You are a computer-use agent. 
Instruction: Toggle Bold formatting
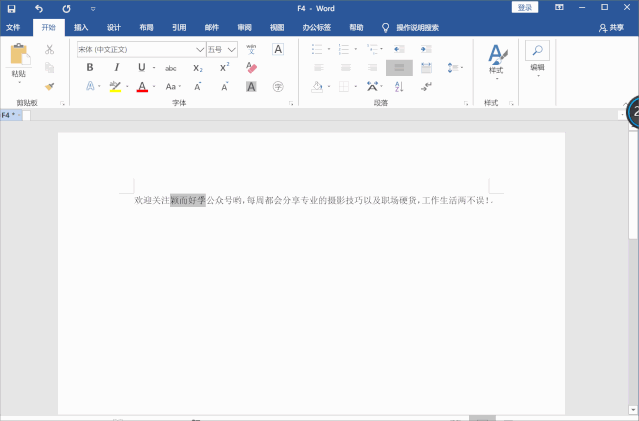pyautogui.click(x=90, y=68)
